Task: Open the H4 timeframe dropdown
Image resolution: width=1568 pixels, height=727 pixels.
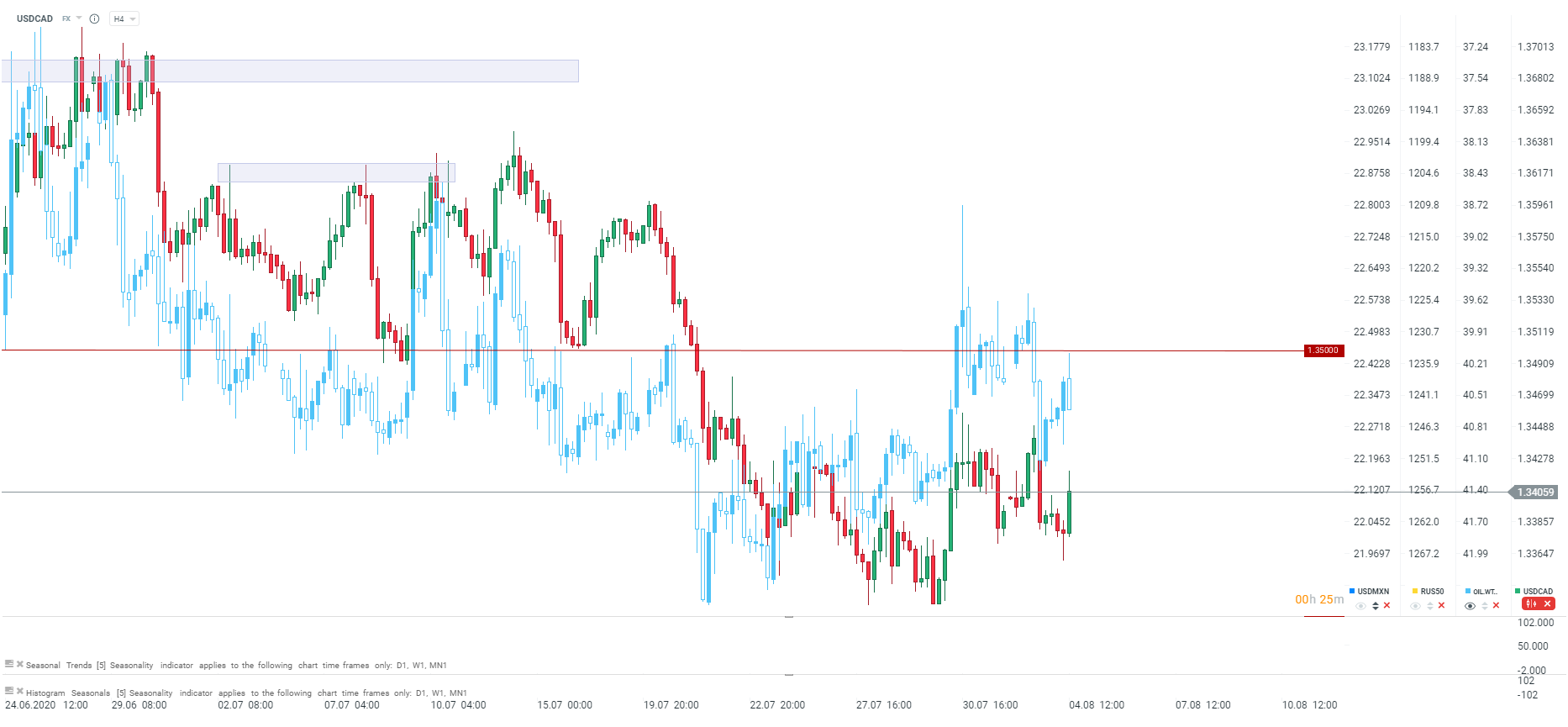Action: click(x=124, y=18)
